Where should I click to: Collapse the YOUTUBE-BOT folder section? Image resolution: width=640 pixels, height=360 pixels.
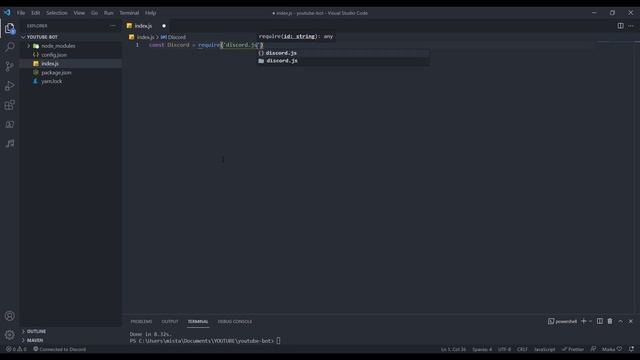(x=72, y=37)
